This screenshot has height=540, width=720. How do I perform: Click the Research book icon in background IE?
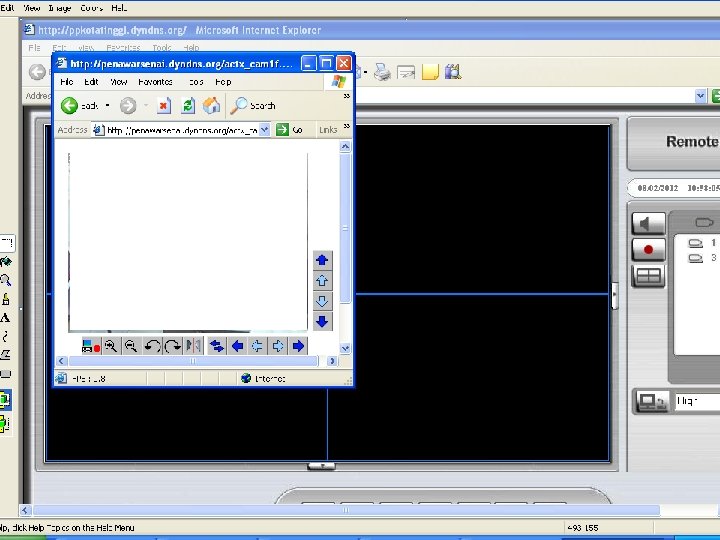pyautogui.click(x=453, y=72)
